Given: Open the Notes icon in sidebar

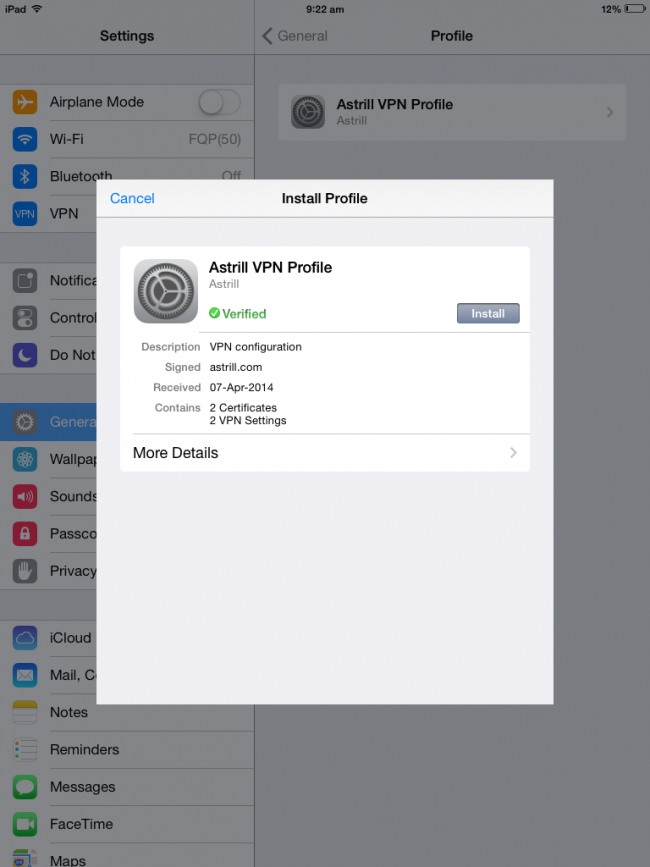Looking at the screenshot, I should point(25,712).
